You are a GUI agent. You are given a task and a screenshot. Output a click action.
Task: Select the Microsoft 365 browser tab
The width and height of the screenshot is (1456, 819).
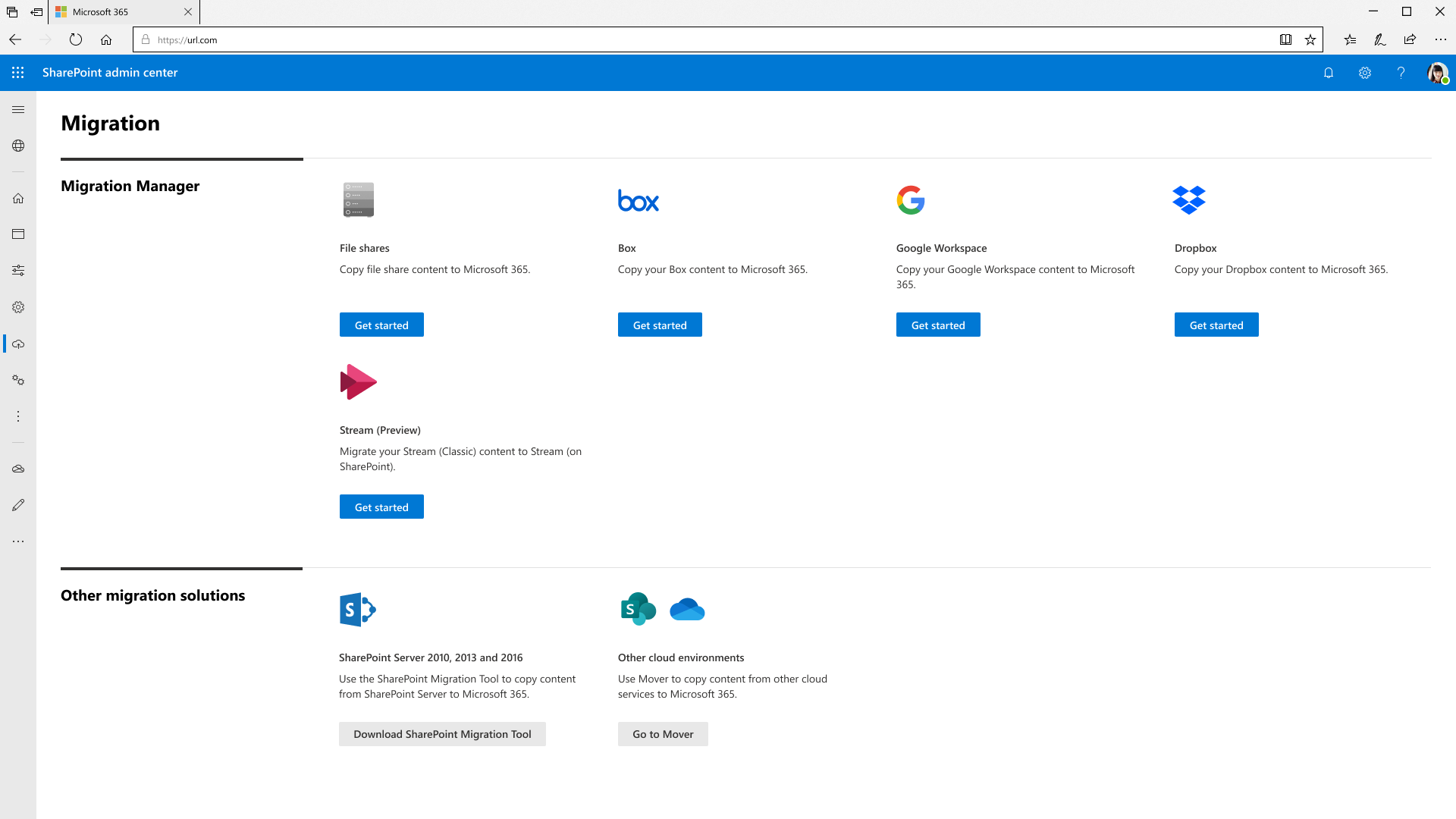click(125, 12)
